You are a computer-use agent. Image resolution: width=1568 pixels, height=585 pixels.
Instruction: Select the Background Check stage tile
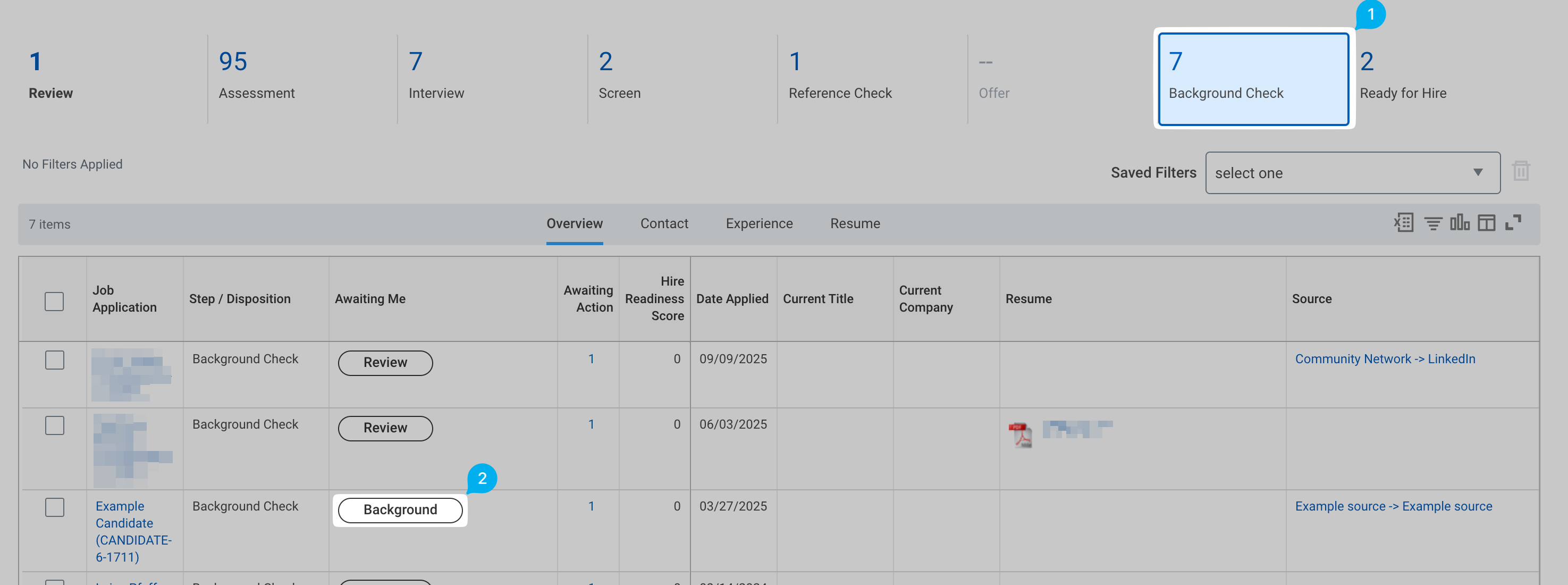pyautogui.click(x=1253, y=79)
